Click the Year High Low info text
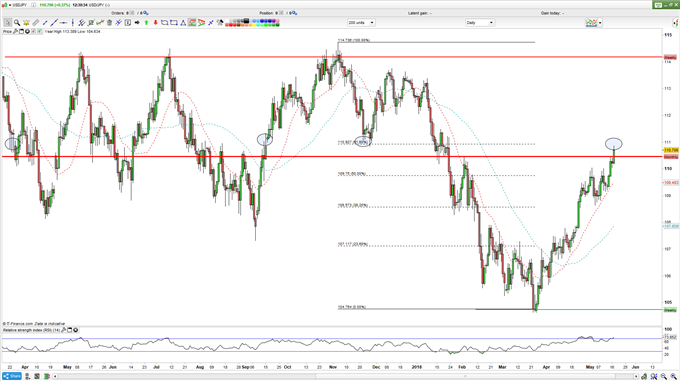The image size is (680, 381). 72,32
